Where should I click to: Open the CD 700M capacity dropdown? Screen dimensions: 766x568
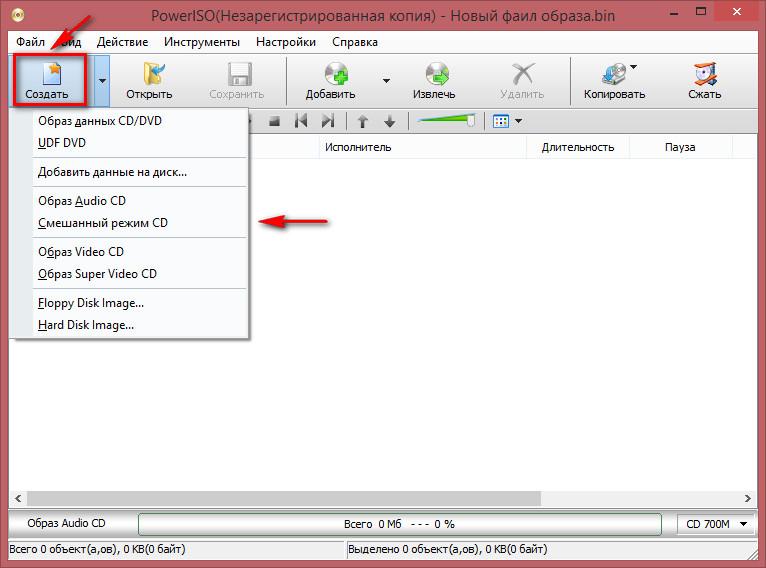click(717, 524)
